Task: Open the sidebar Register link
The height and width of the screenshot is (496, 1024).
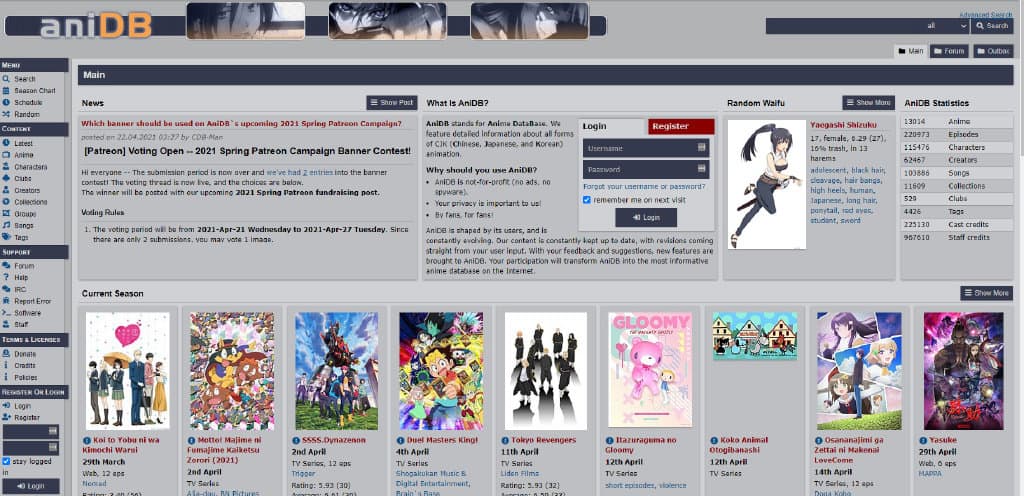Action: coord(27,418)
